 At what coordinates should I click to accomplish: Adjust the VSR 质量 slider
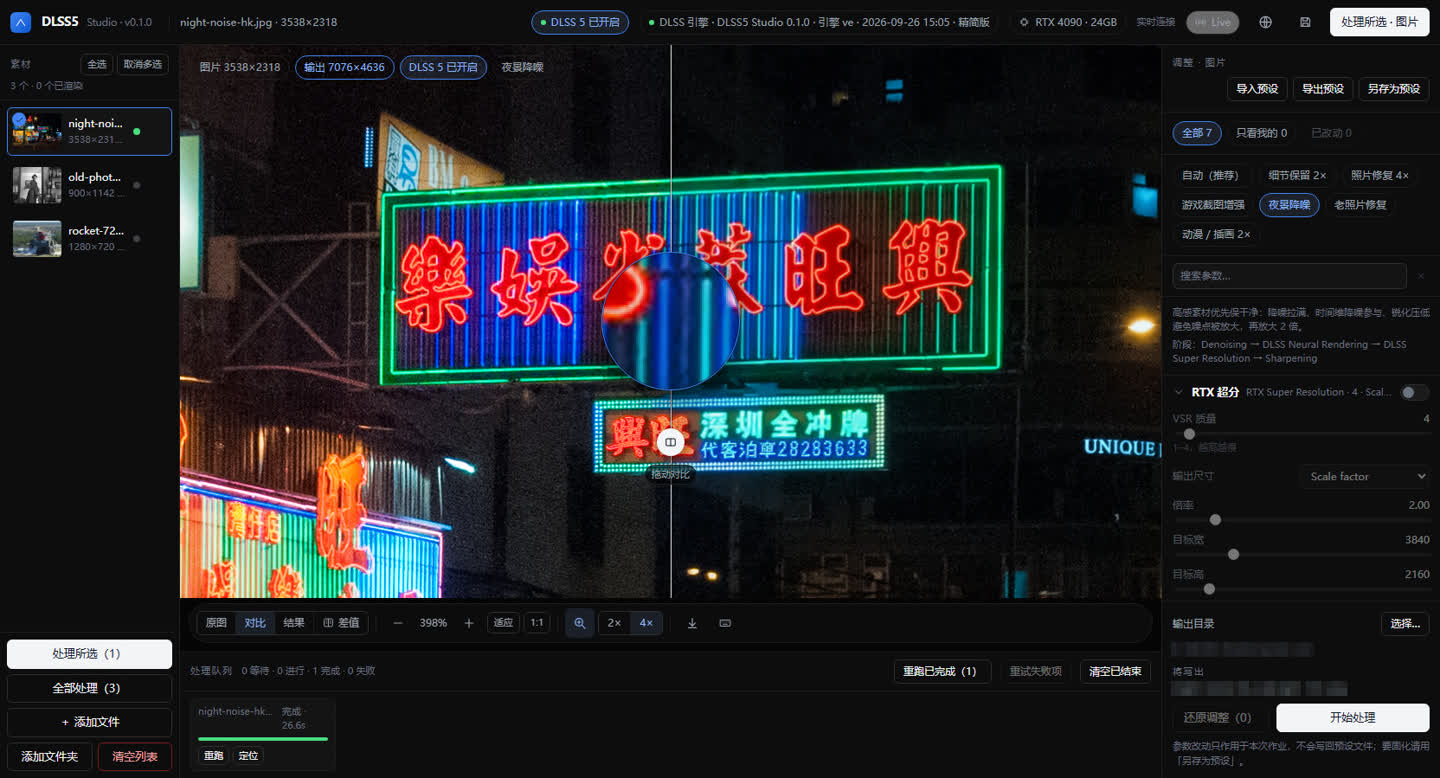1301,434
